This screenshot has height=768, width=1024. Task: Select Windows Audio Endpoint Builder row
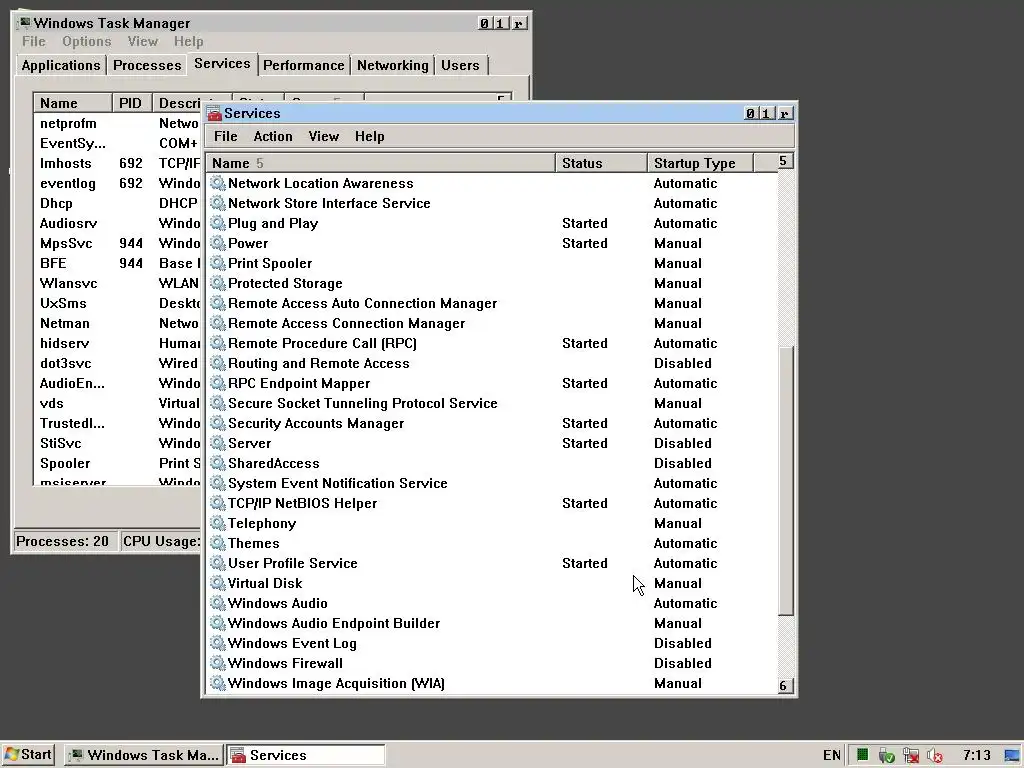(492, 624)
